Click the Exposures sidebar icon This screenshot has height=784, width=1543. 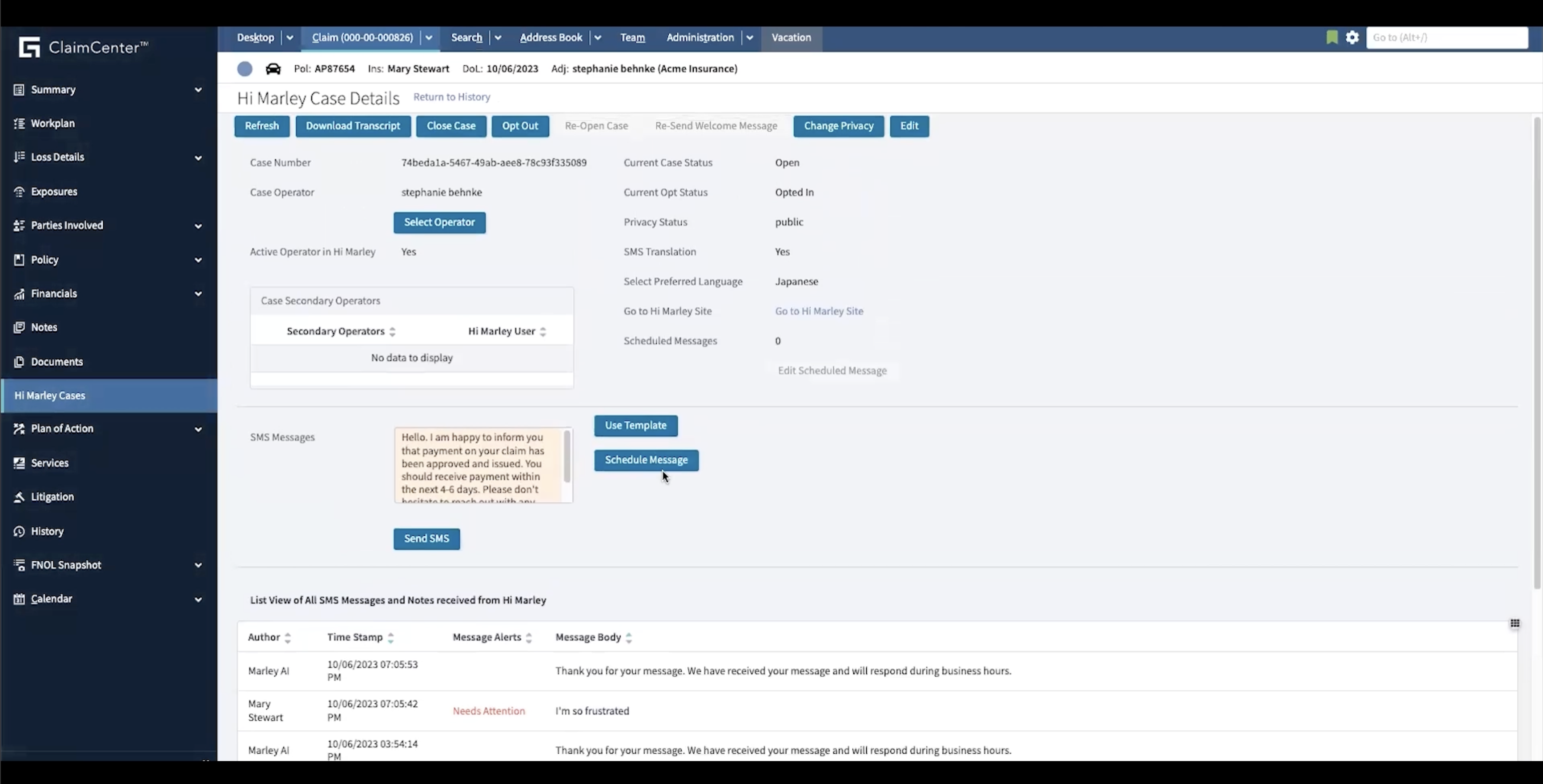pyautogui.click(x=19, y=192)
